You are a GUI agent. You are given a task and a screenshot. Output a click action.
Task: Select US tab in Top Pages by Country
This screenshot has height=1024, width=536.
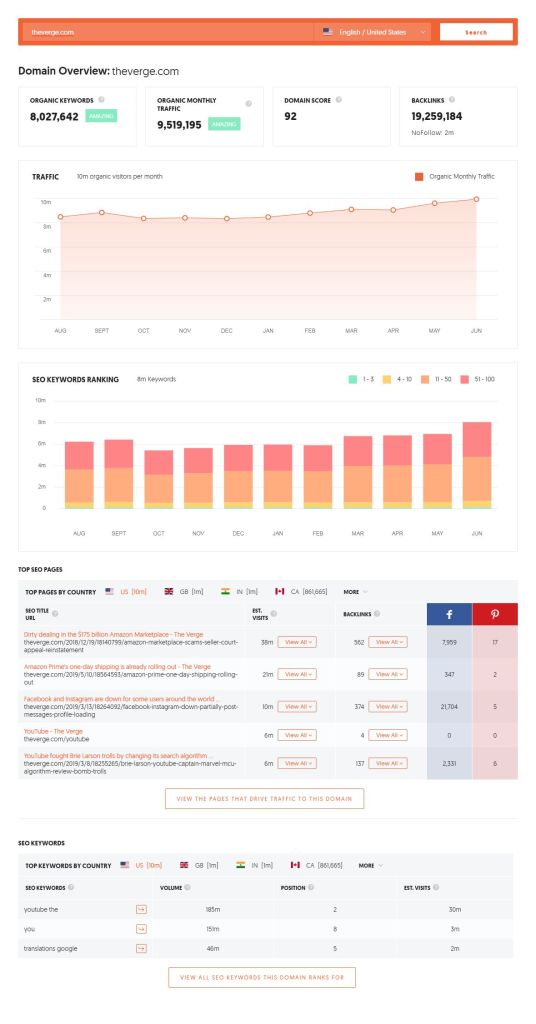point(126,592)
